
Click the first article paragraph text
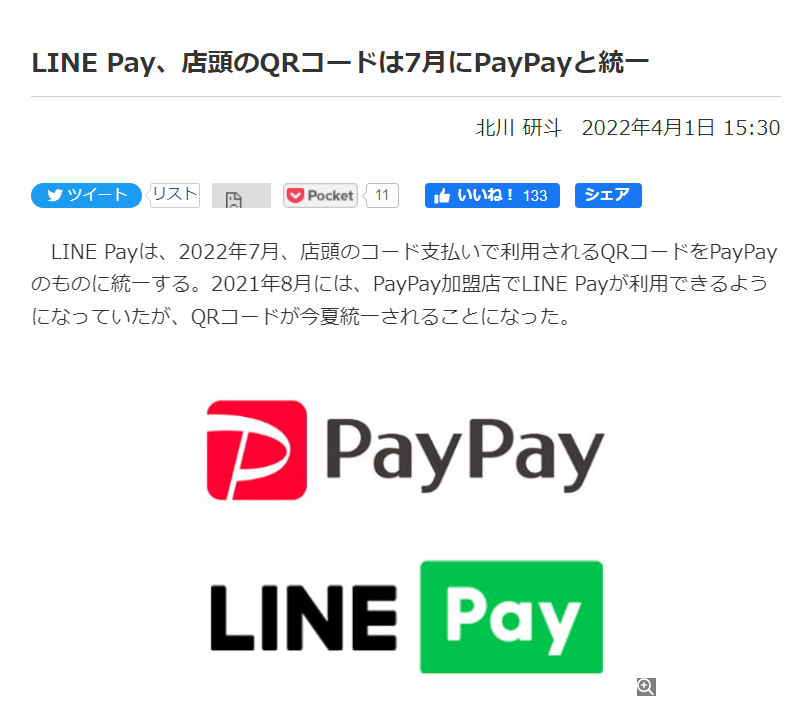[405, 284]
